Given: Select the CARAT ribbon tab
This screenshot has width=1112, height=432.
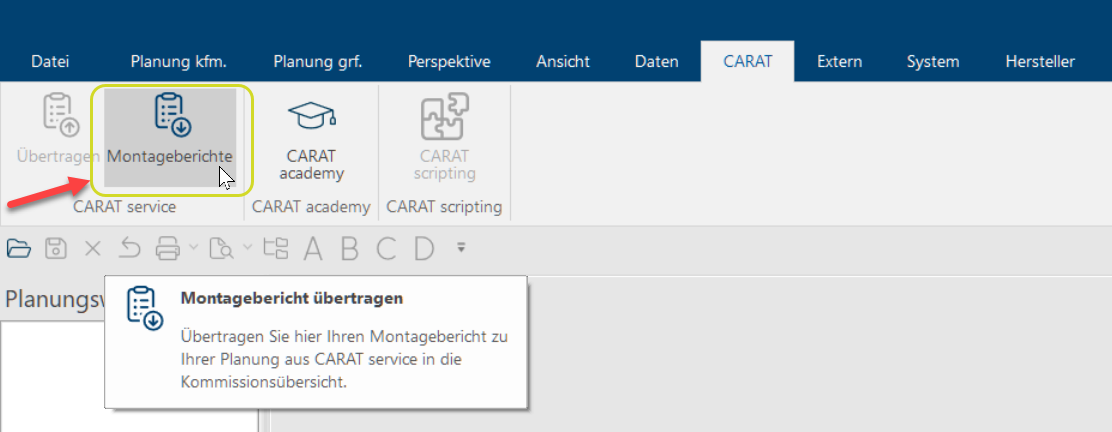Looking at the screenshot, I should tap(747, 62).
